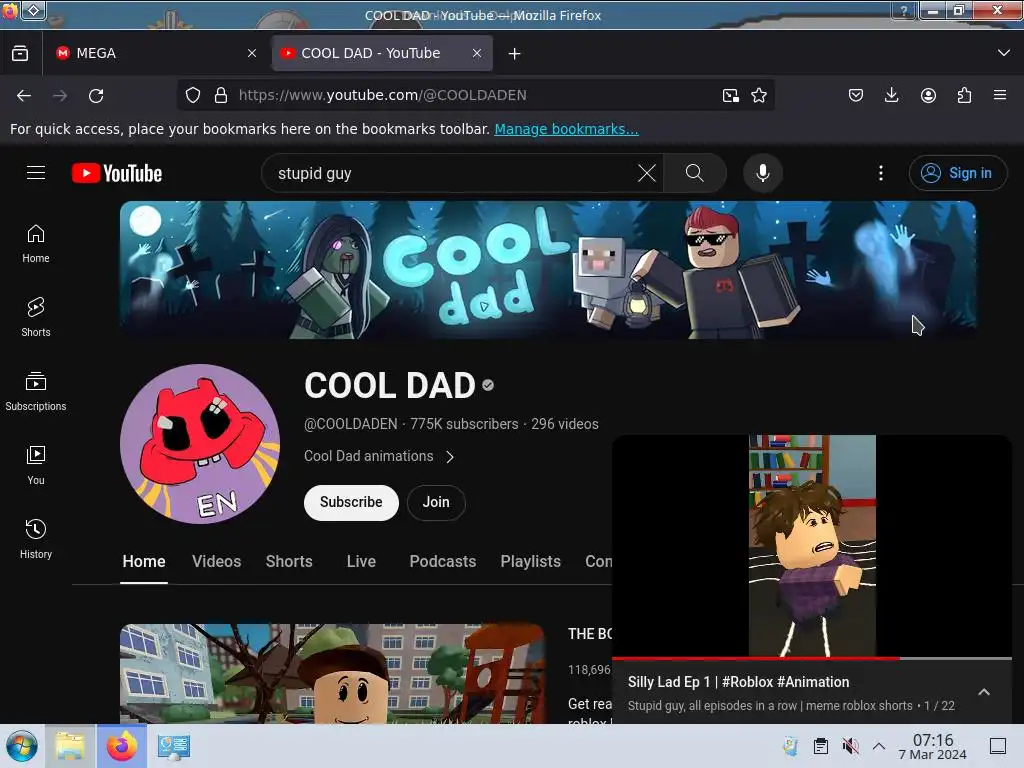Click the Sign in button

957,173
